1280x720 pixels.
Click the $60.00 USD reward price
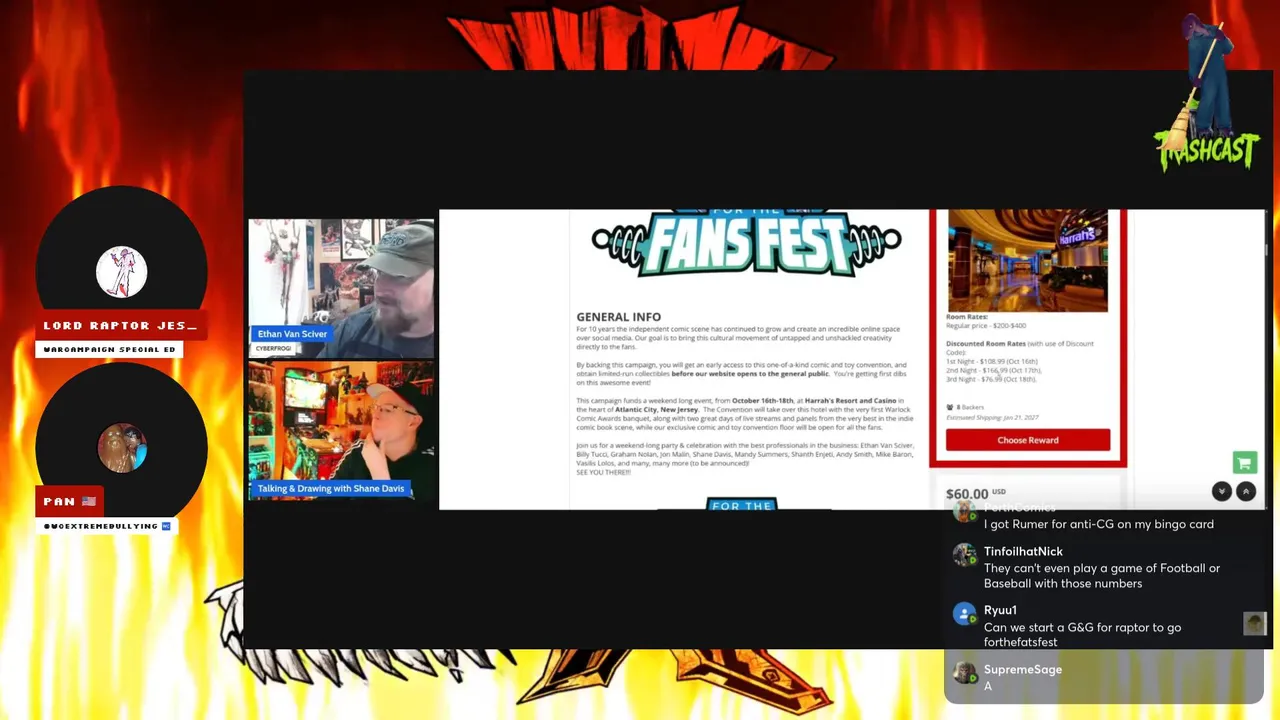pos(975,494)
